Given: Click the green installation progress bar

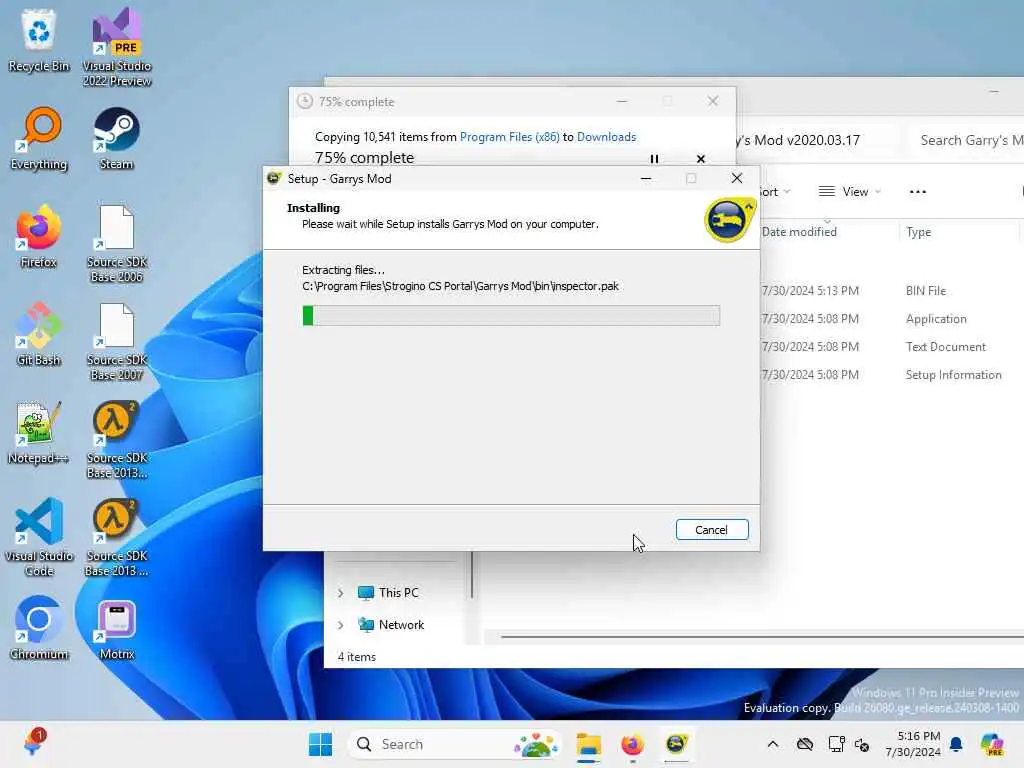Looking at the screenshot, I should coord(511,315).
